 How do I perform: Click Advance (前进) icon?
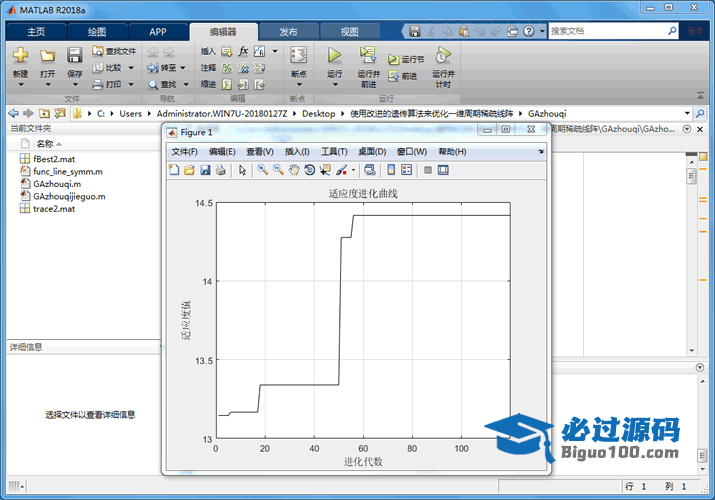click(393, 76)
